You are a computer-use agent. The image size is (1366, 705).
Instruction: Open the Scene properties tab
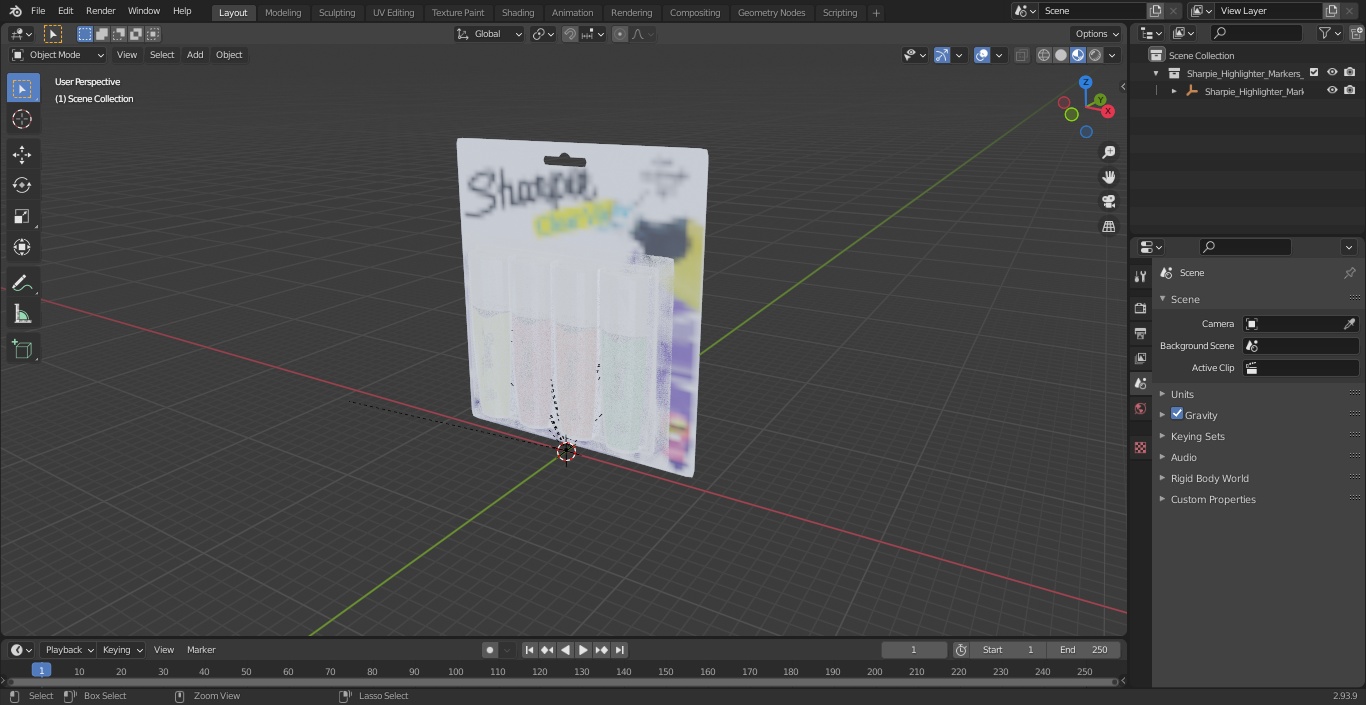pos(1140,383)
